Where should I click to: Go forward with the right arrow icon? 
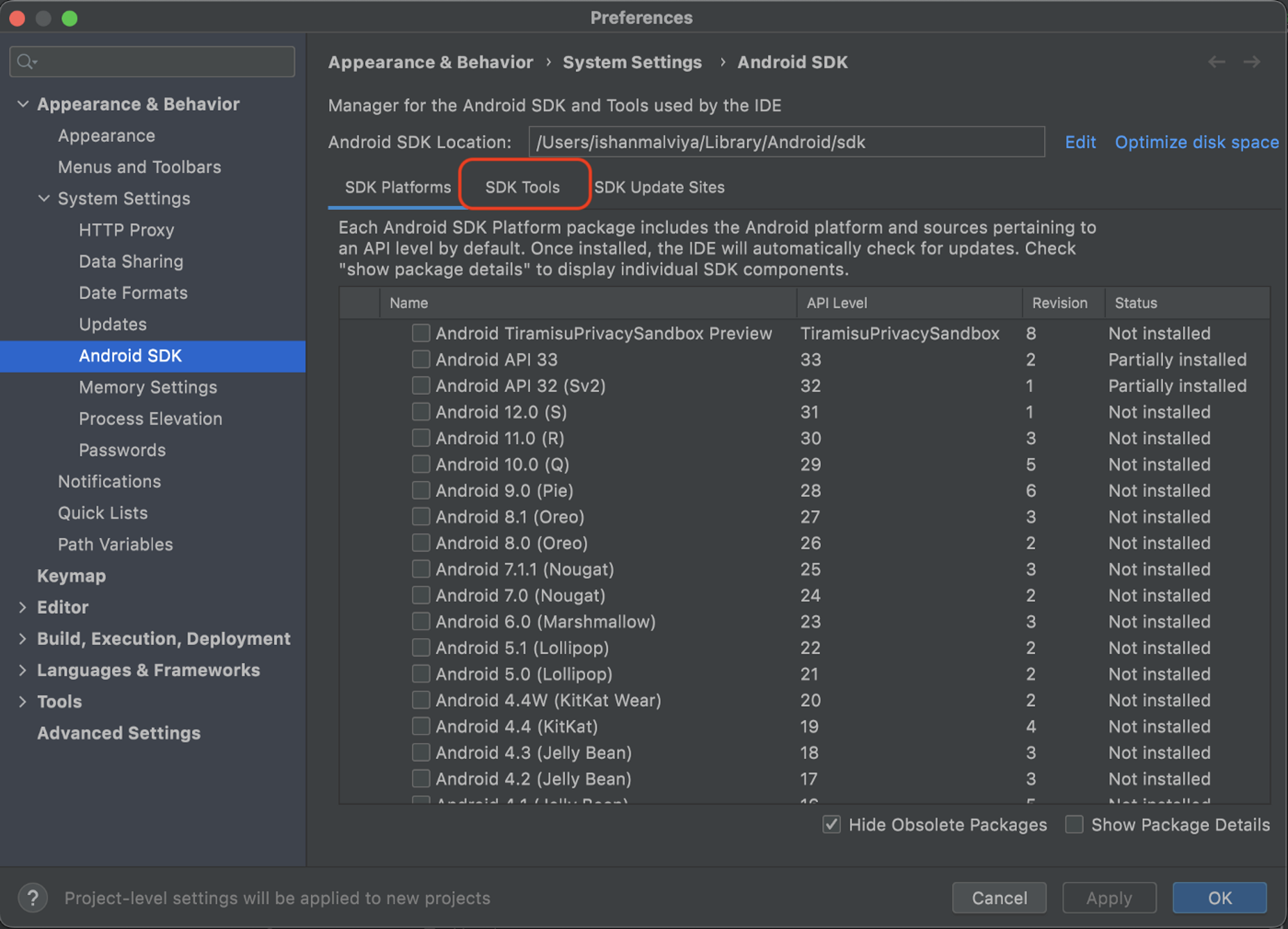click(x=1251, y=62)
